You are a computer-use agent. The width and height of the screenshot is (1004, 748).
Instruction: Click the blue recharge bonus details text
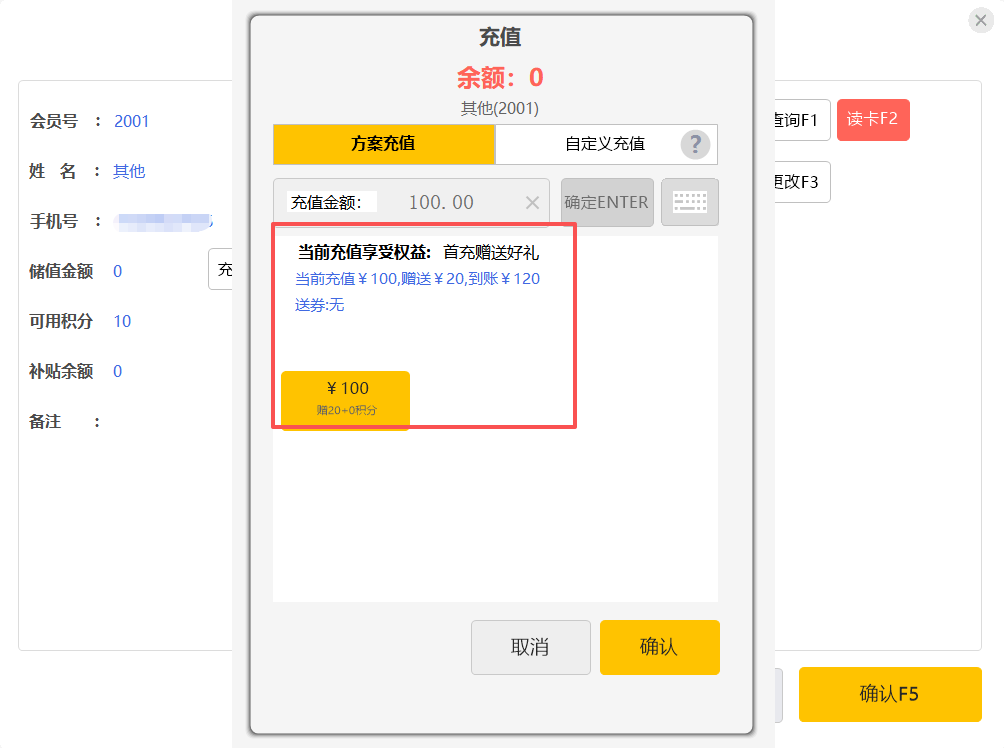tap(417, 279)
